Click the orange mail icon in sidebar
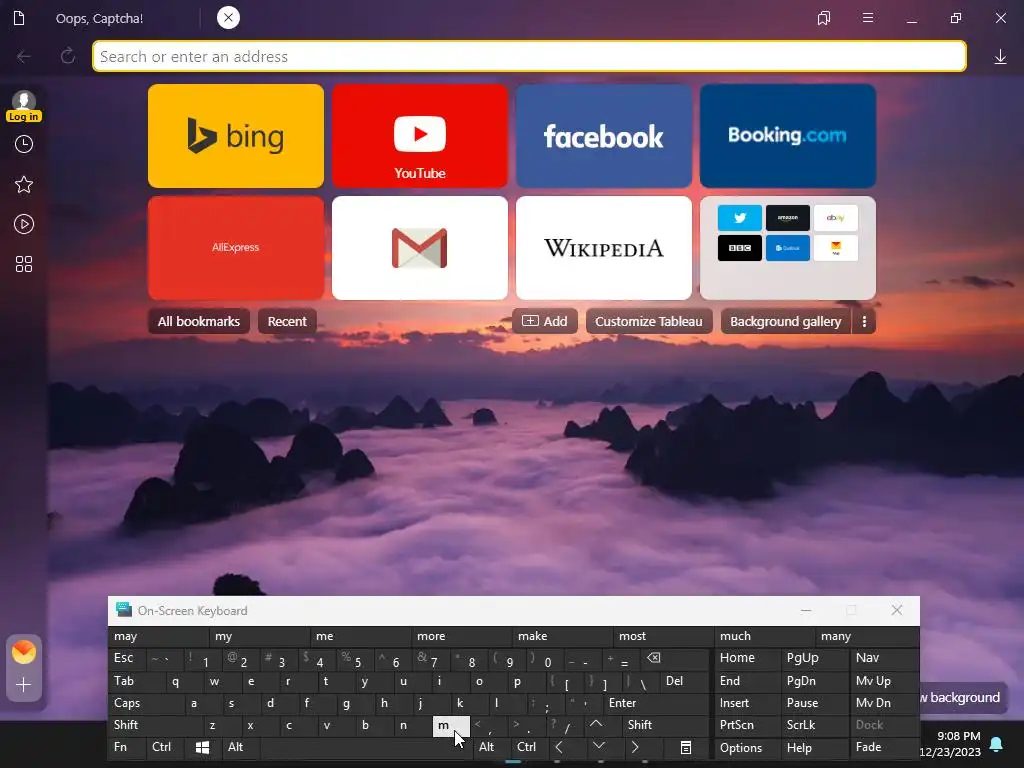1024x768 pixels. point(24,652)
